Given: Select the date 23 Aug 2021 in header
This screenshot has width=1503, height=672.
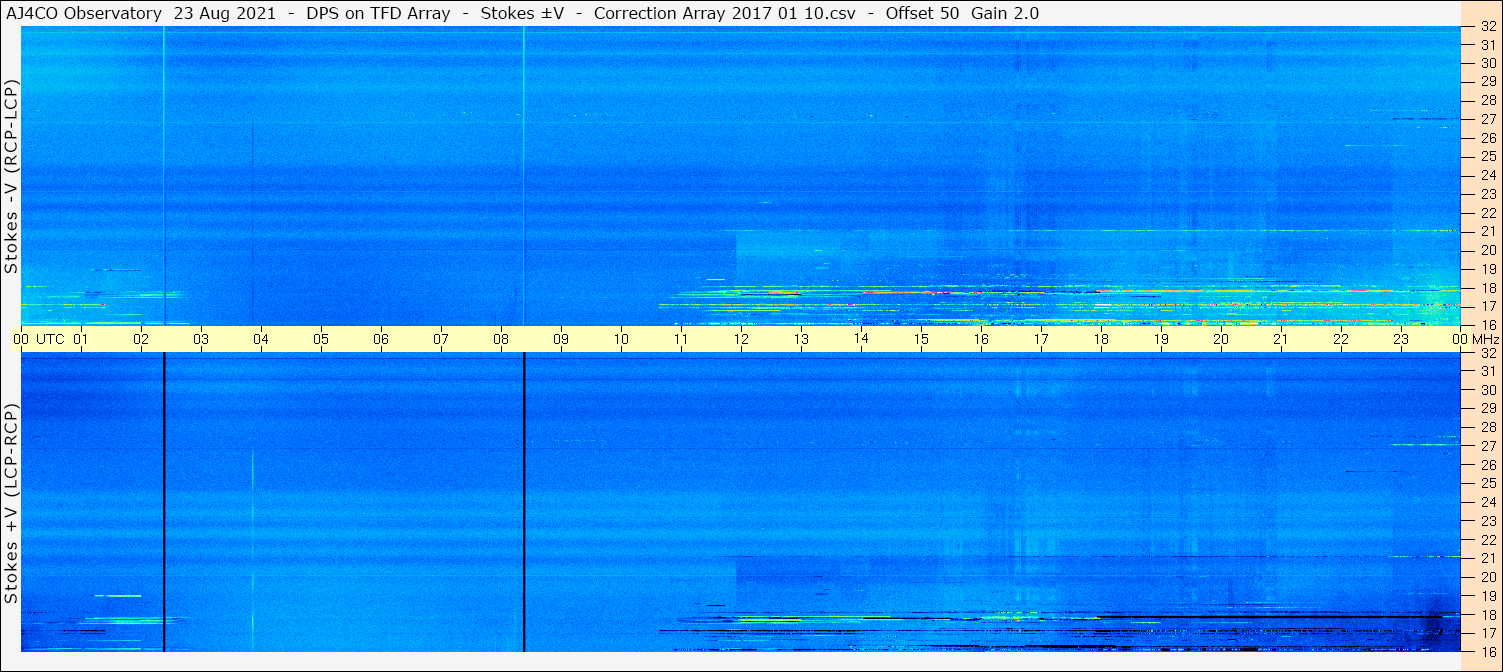Looking at the screenshot, I should tap(223, 13).
